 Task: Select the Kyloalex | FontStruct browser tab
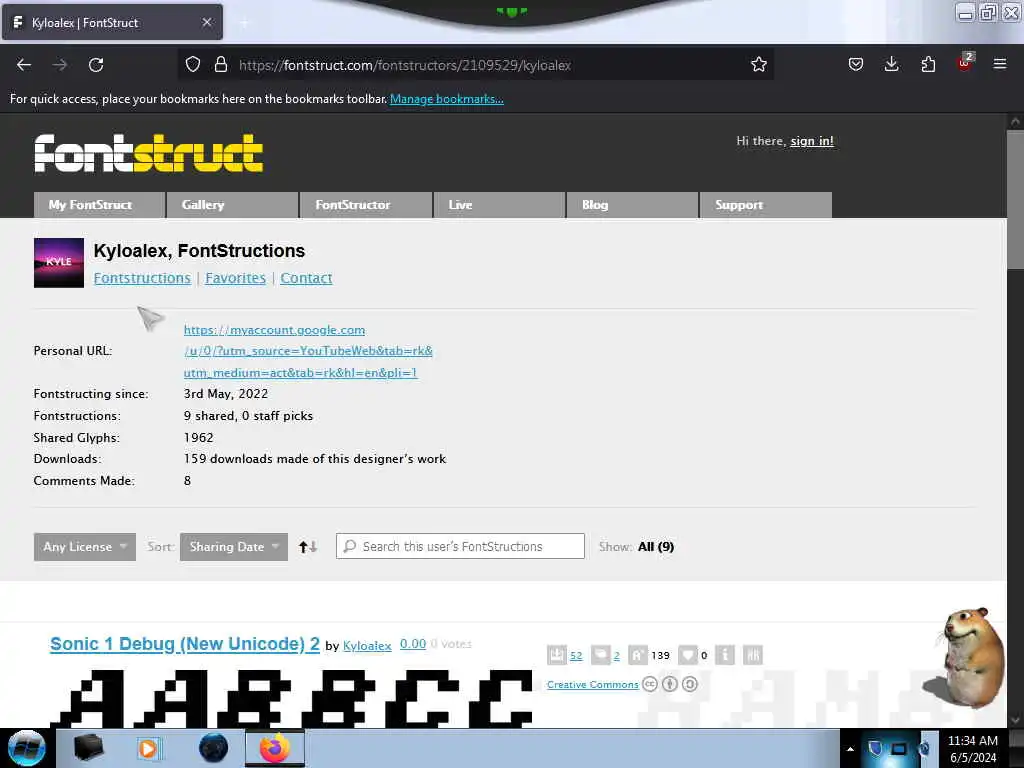click(112, 23)
